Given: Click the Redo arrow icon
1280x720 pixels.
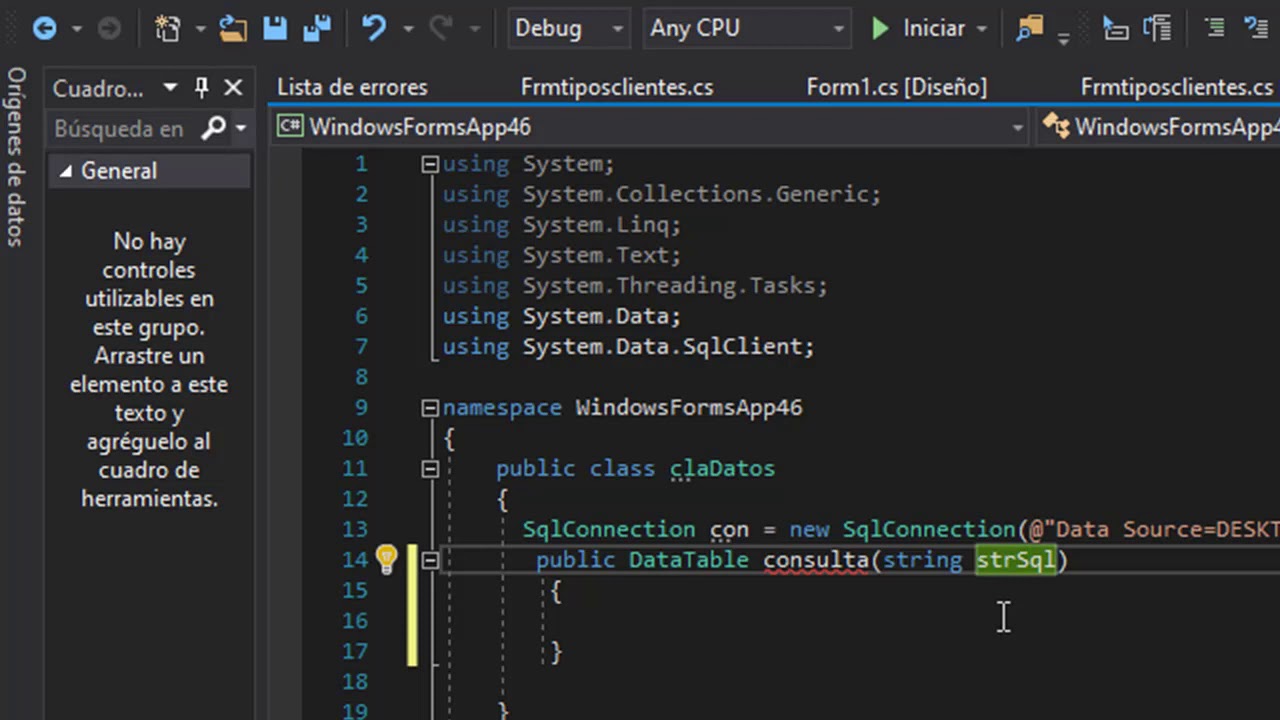Looking at the screenshot, I should pyautogui.click(x=441, y=28).
